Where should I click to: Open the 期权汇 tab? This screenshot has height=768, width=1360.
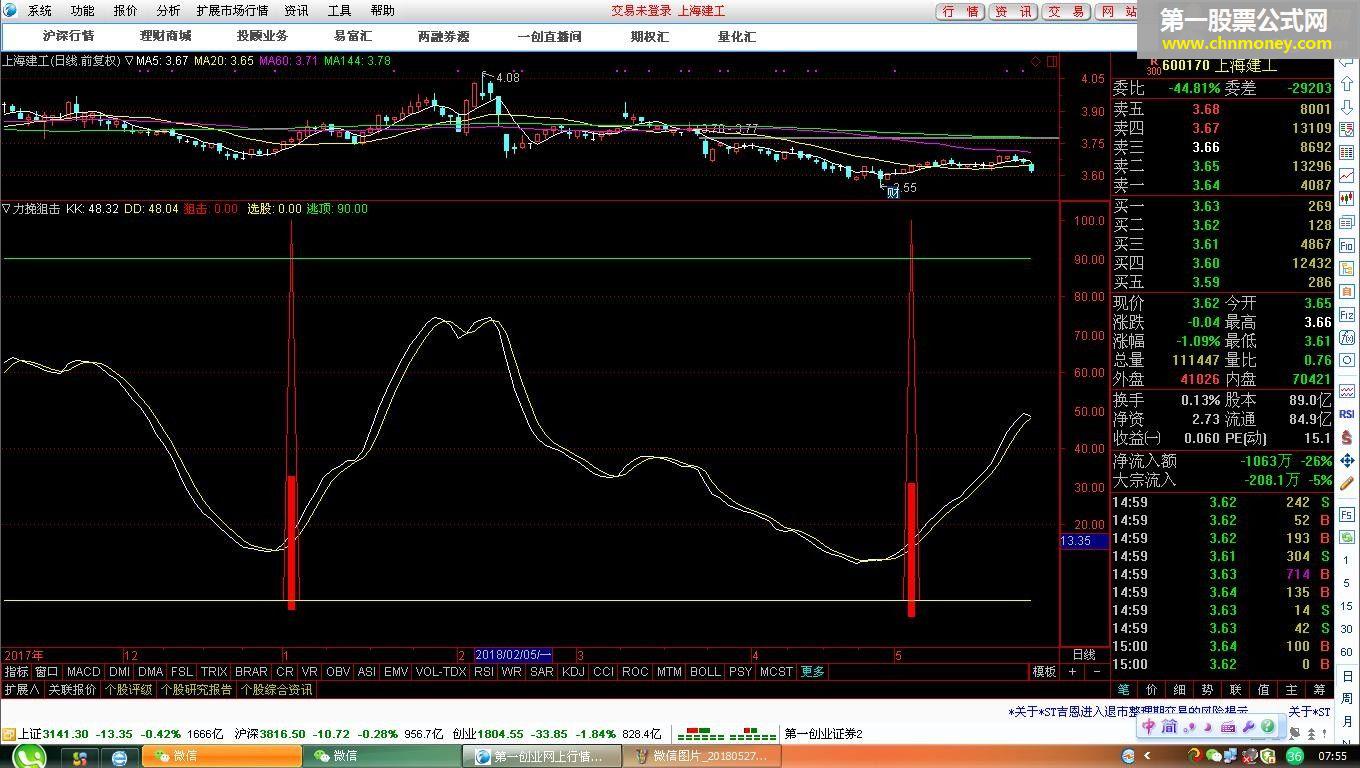point(649,36)
